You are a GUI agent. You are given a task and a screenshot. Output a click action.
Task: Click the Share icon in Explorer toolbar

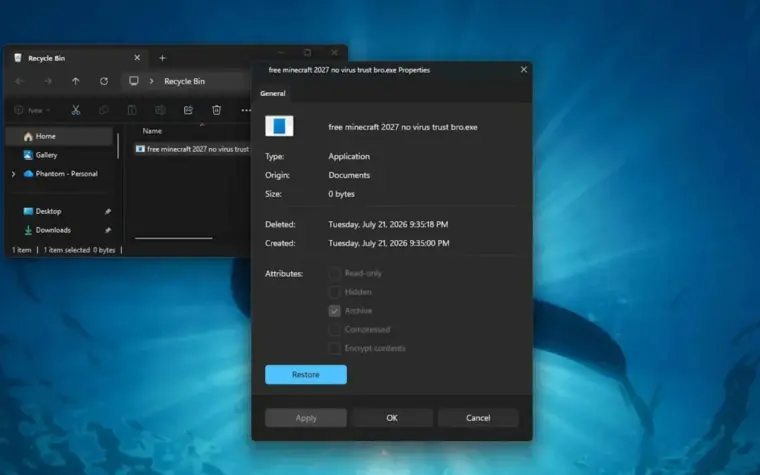pyautogui.click(x=188, y=111)
